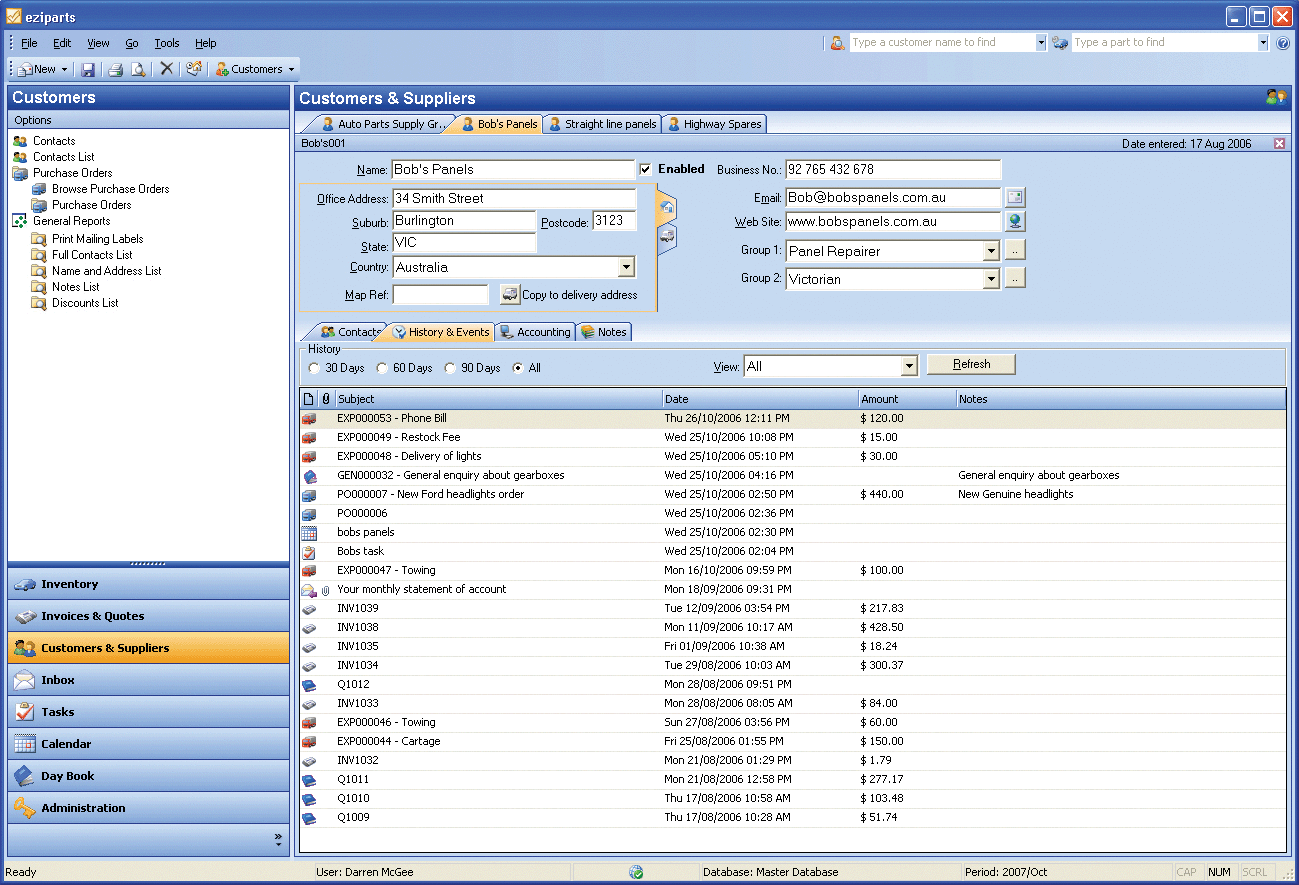Switch to the Contacts sub-tab
The height and width of the screenshot is (885, 1299).
(351, 332)
